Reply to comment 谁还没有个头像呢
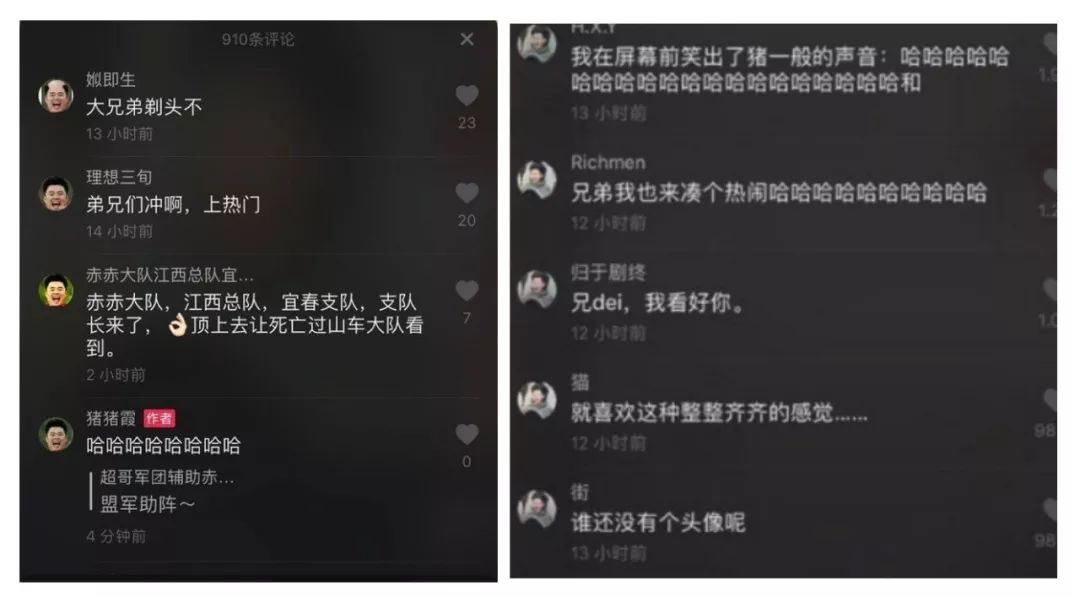 coord(658,523)
